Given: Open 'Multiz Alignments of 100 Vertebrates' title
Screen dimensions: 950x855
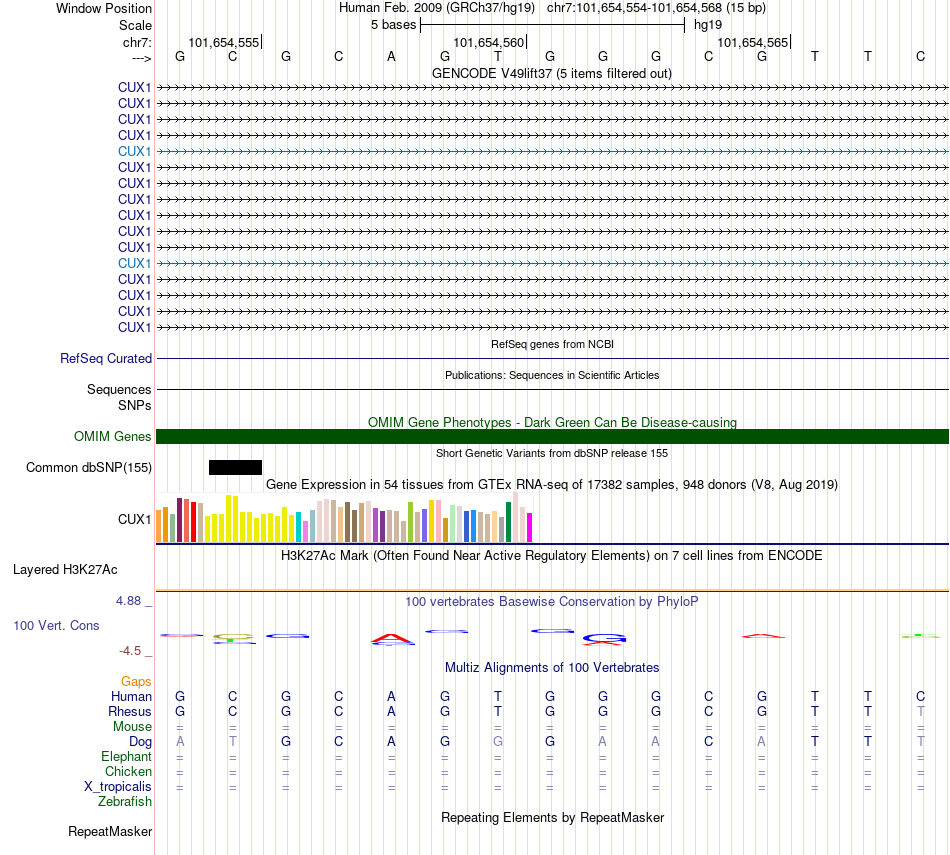Looking at the screenshot, I should tap(552, 668).
